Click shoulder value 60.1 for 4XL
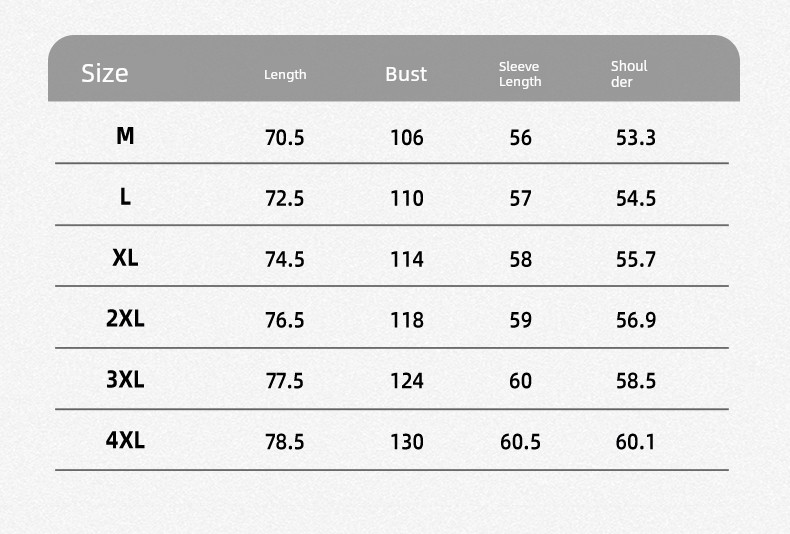The width and height of the screenshot is (790, 534). [x=635, y=442]
